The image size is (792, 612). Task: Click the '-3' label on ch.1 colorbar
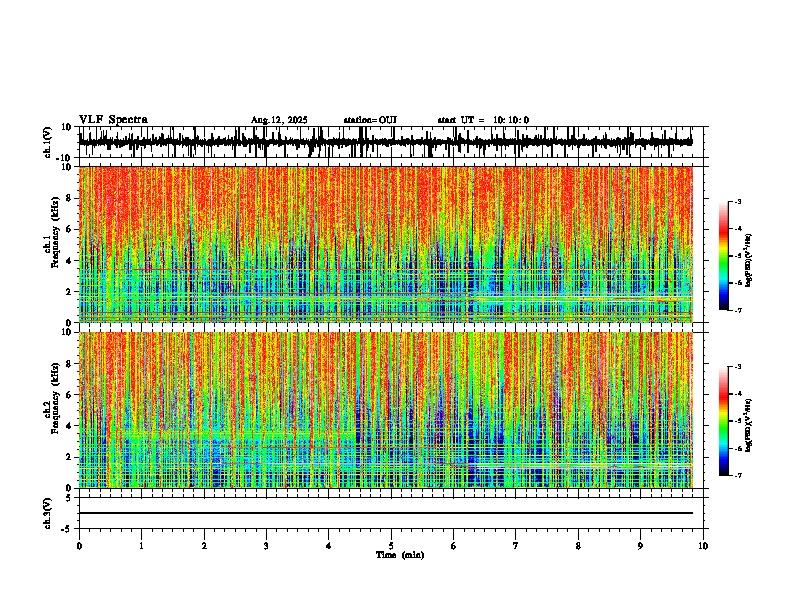tap(738, 201)
